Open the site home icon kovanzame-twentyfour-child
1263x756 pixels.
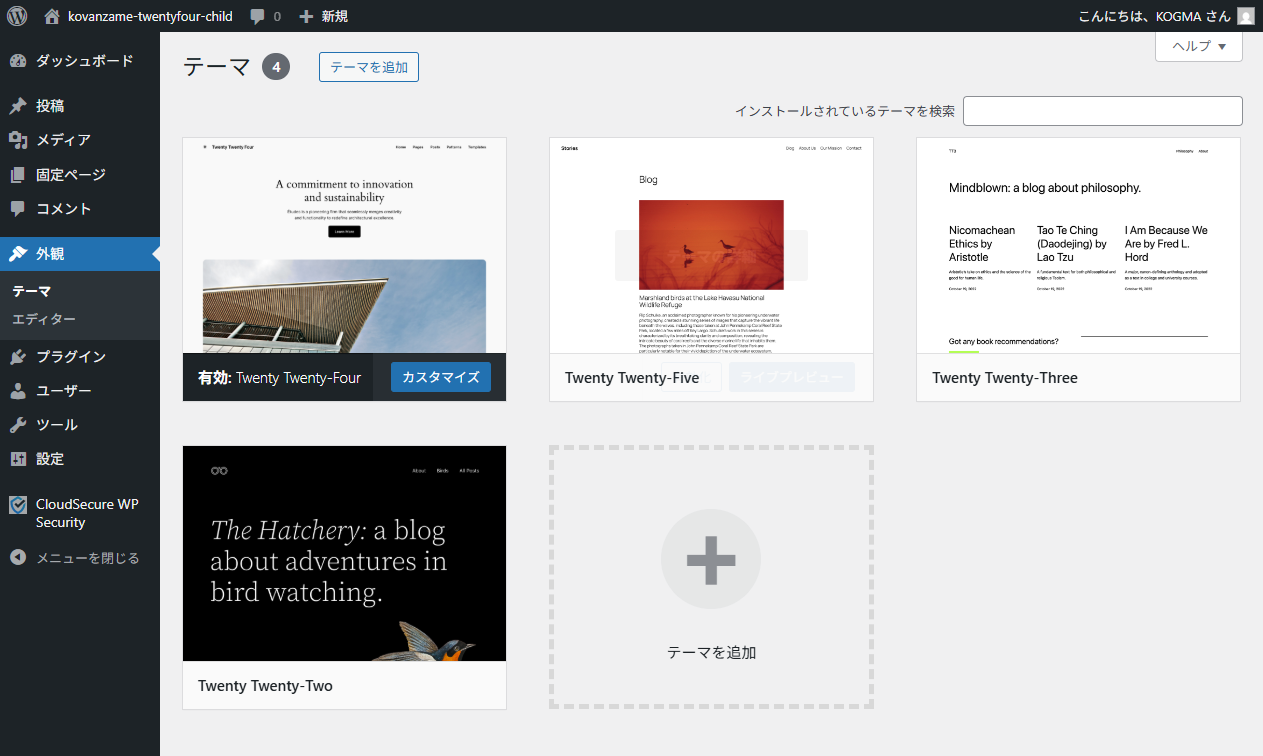click(x=52, y=16)
